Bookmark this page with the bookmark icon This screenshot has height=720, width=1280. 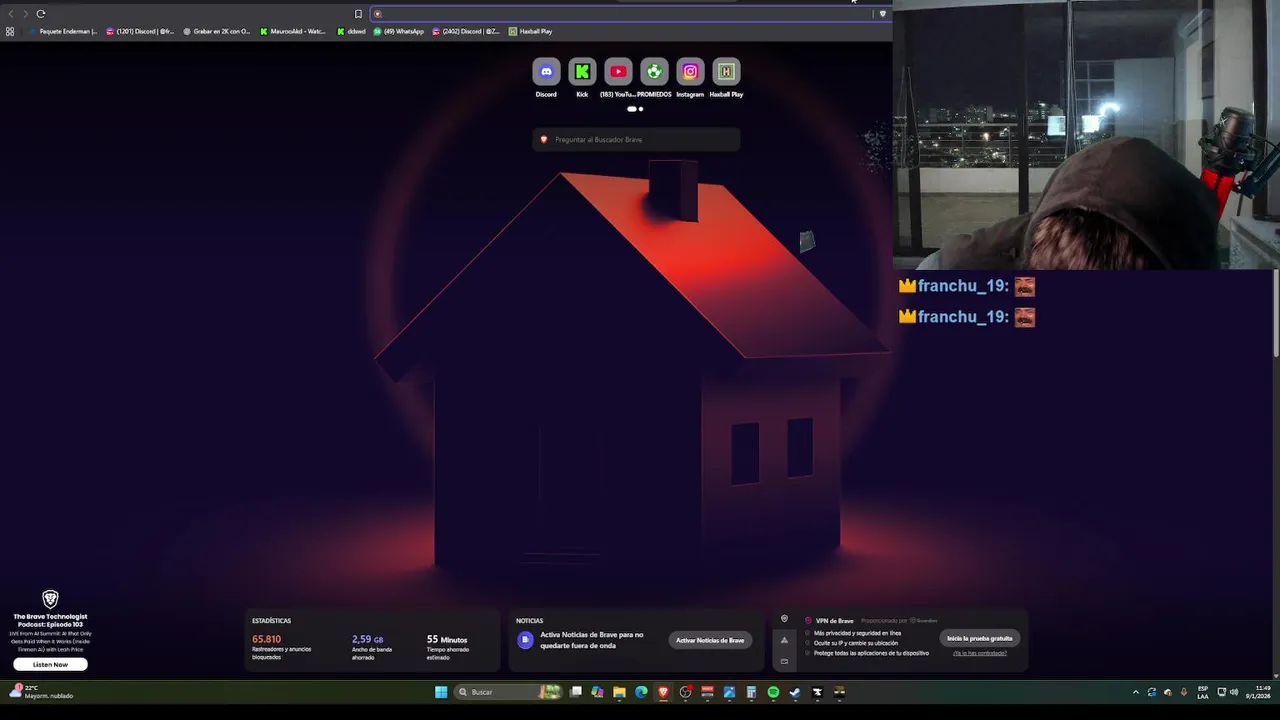pyautogui.click(x=358, y=14)
